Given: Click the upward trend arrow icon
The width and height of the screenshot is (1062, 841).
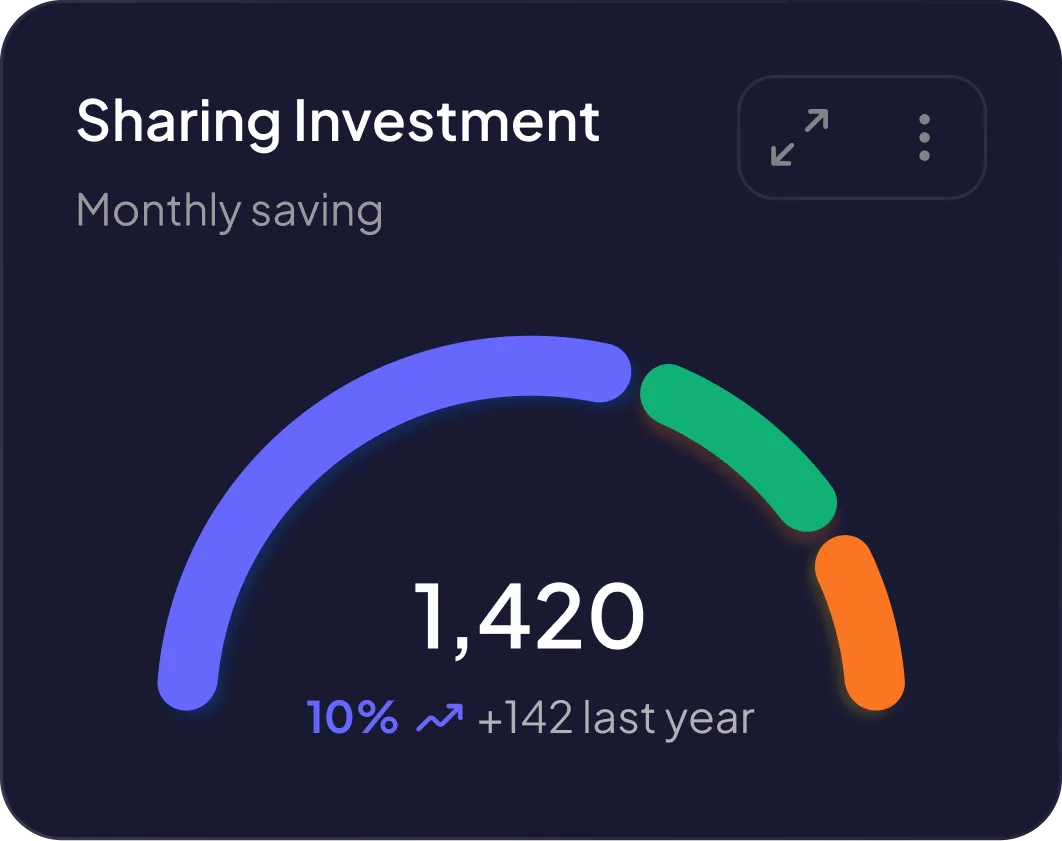Looking at the screenshot, I should [438, 715].
